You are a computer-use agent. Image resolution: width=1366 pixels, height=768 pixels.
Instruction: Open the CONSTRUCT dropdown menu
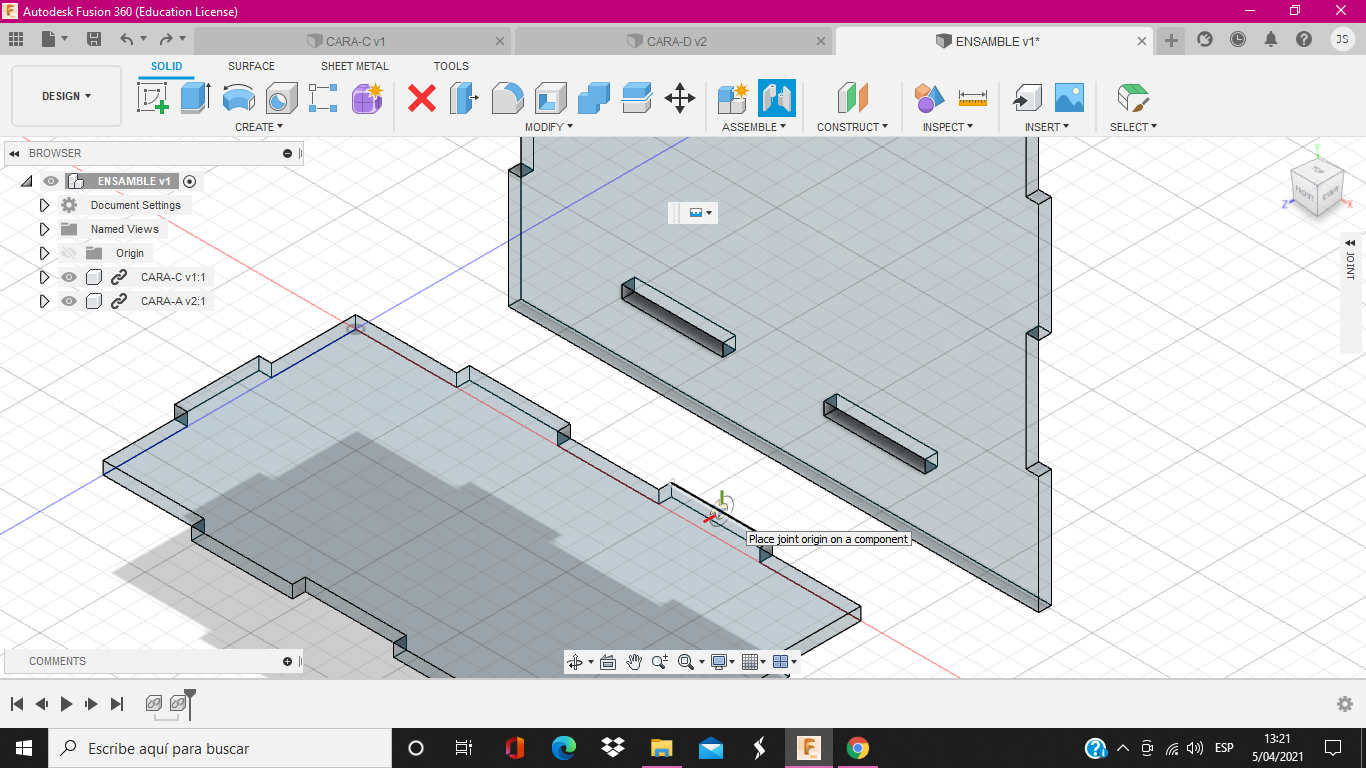[852, 127]
